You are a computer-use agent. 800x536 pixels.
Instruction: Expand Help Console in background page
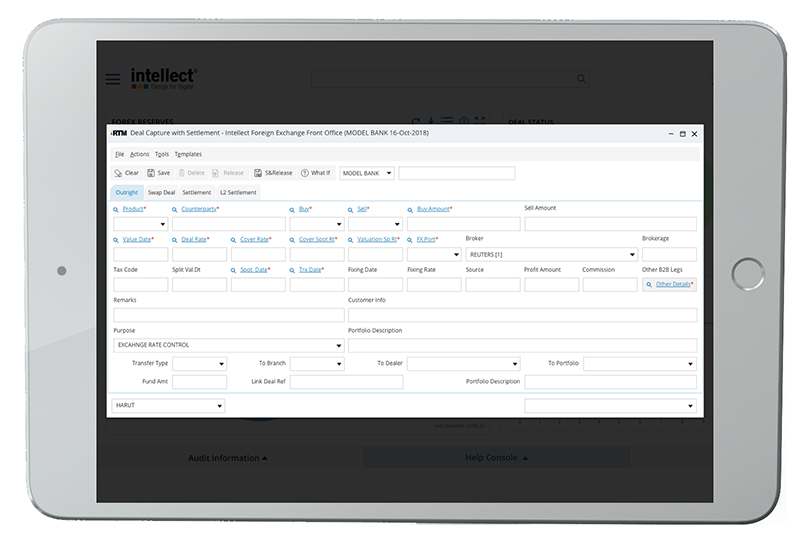[x=496, y=457]
